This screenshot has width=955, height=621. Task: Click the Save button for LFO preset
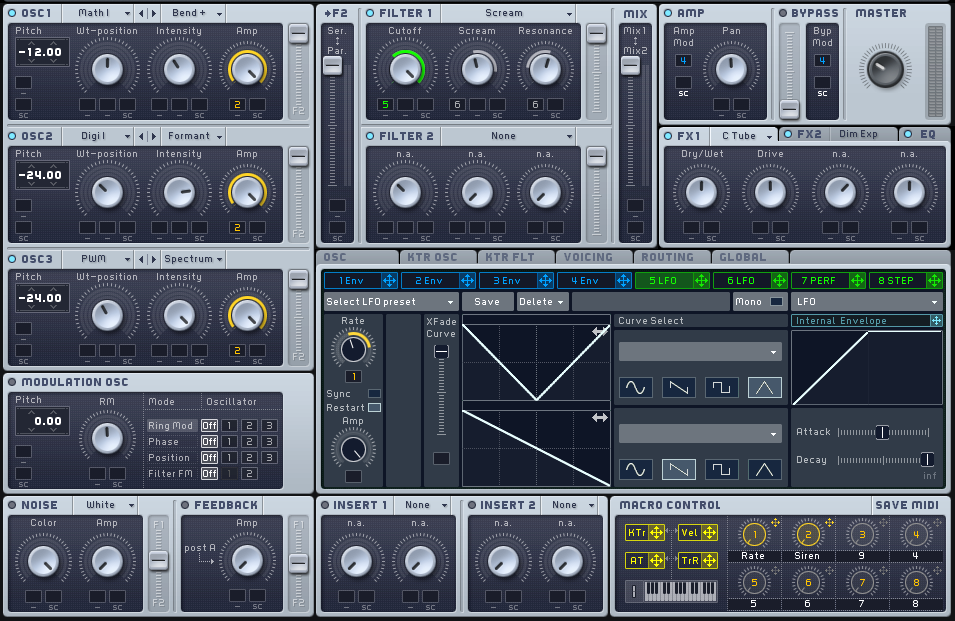[487, 302]
